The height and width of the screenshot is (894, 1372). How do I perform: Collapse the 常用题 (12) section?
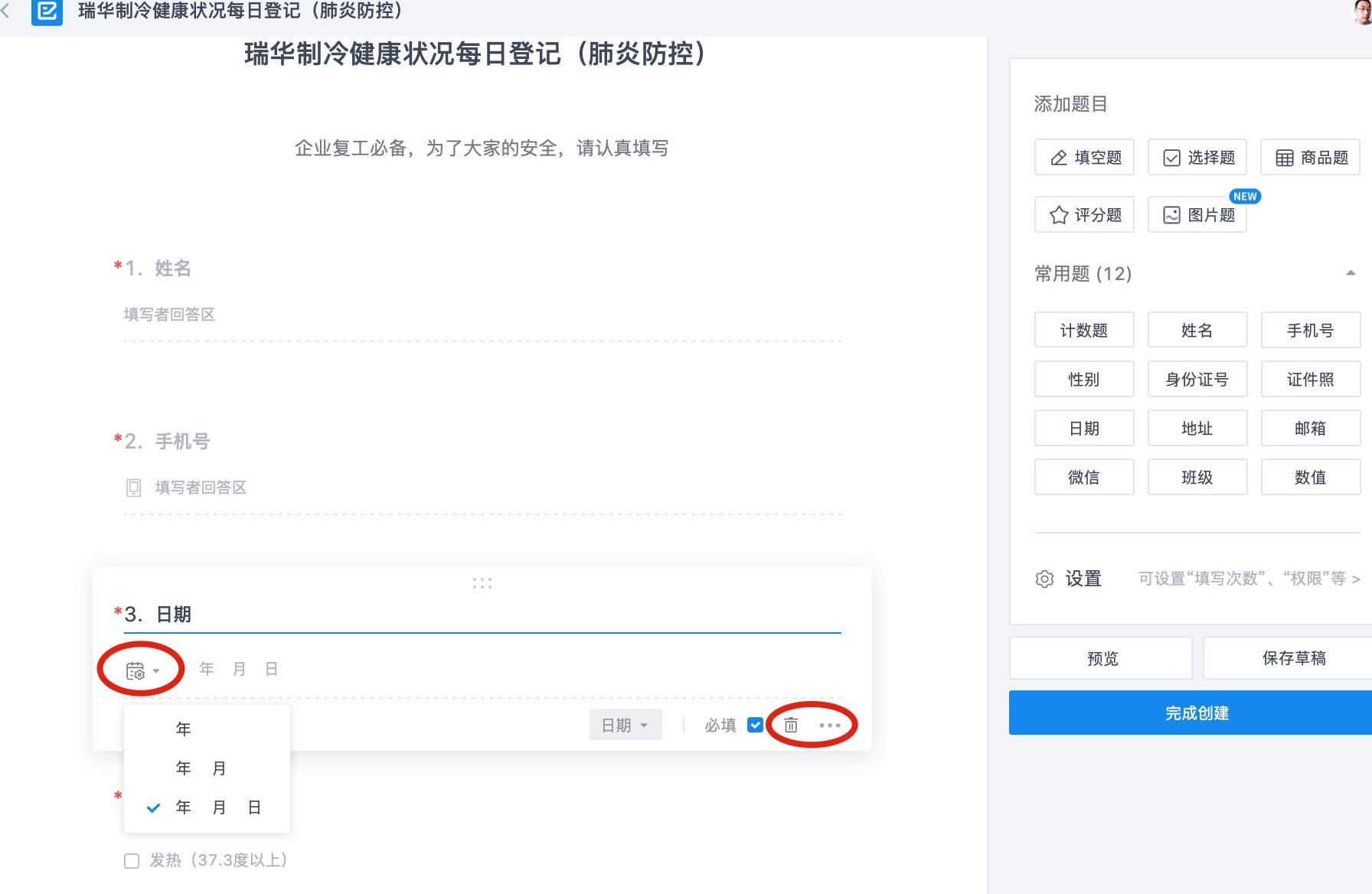pos(1351,273)
